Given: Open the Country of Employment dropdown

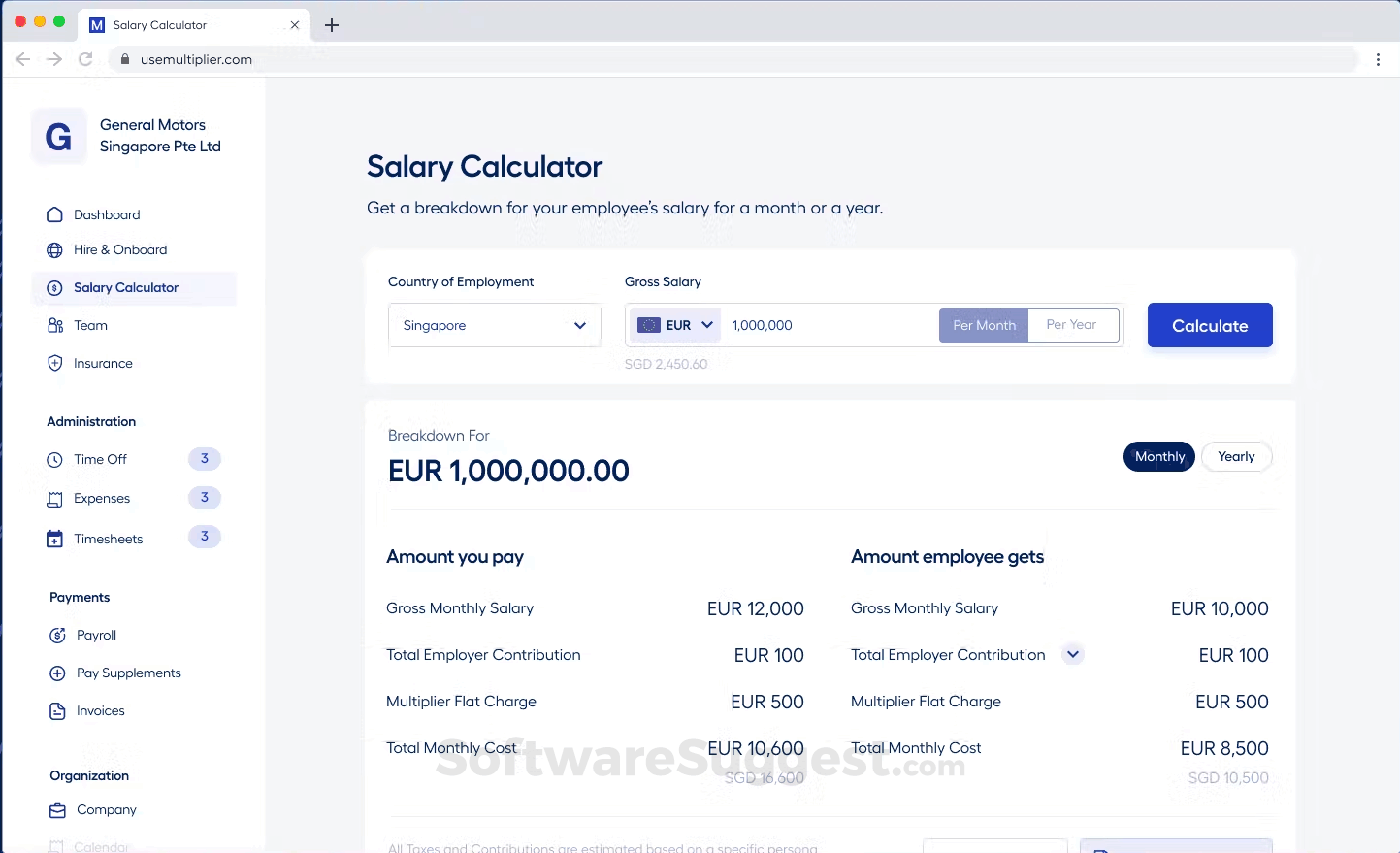Looking at the screenshot, I should [x=494, y=325].
